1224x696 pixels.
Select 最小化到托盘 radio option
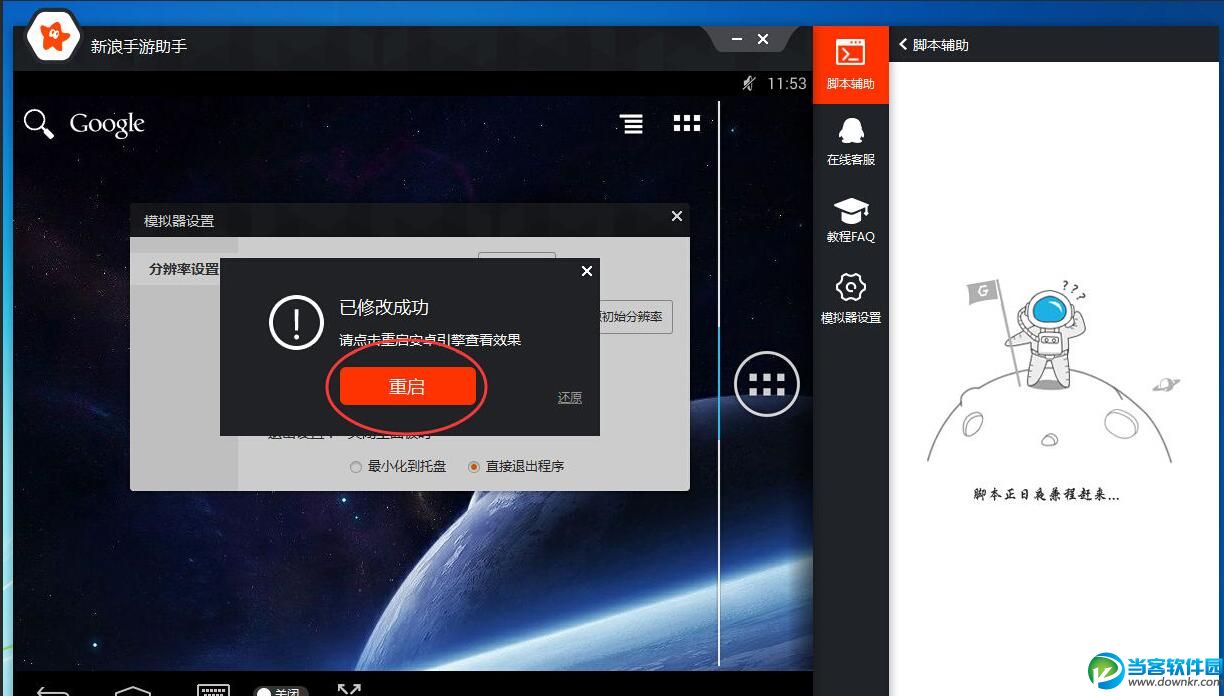[x=398, y=466]
